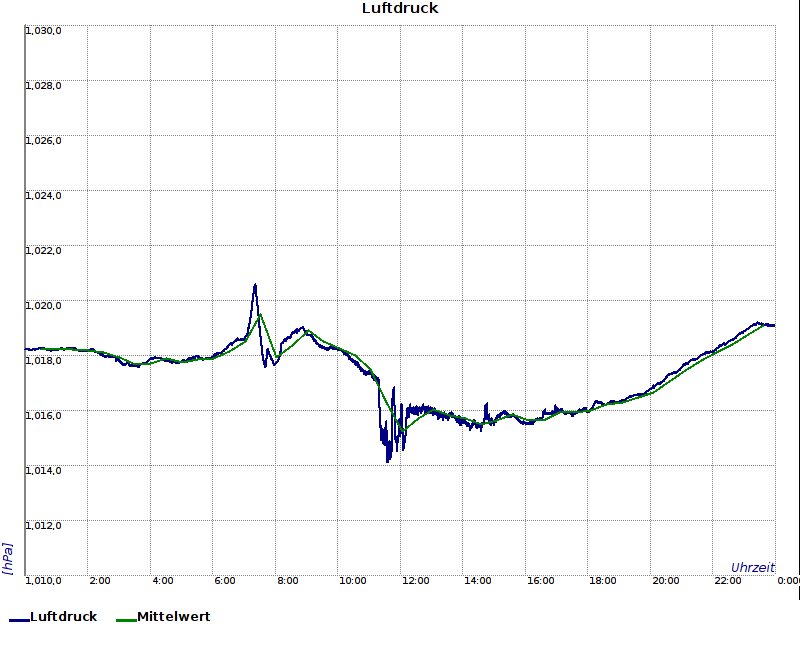Click the 4:00 time axis label
Image resolution: width=800 pixels, height=650 pixels.
coord(163,581)
